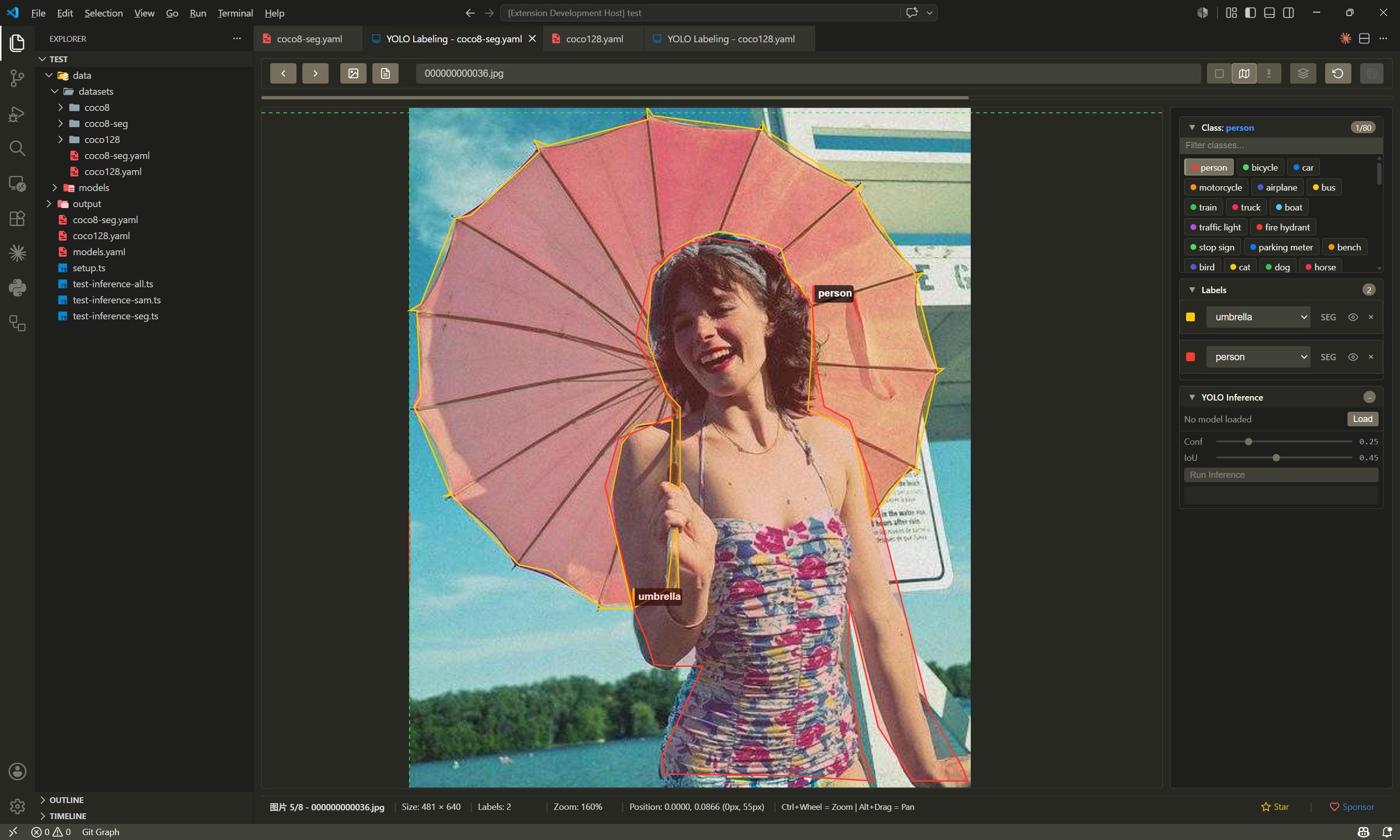
Task: Select the bounding box rectangle tool
Action: (x=1220, y=73)
